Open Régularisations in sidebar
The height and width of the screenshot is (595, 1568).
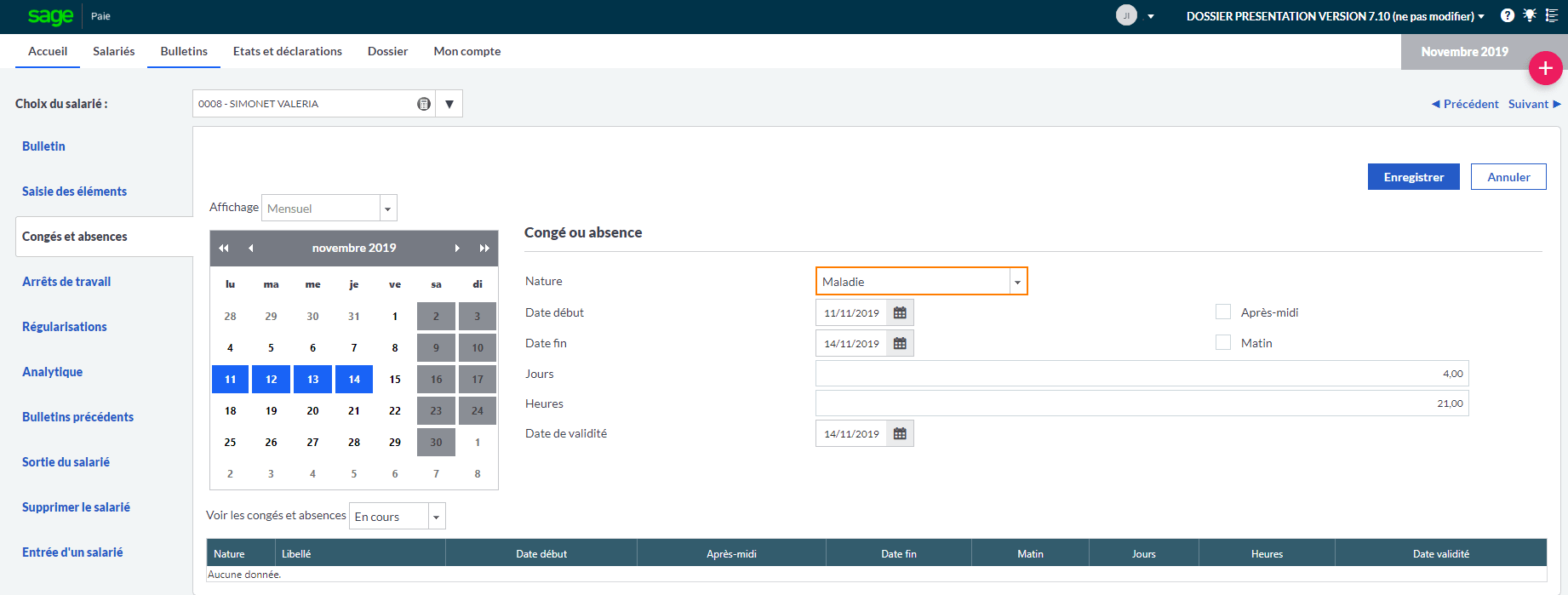pos(65,327)
